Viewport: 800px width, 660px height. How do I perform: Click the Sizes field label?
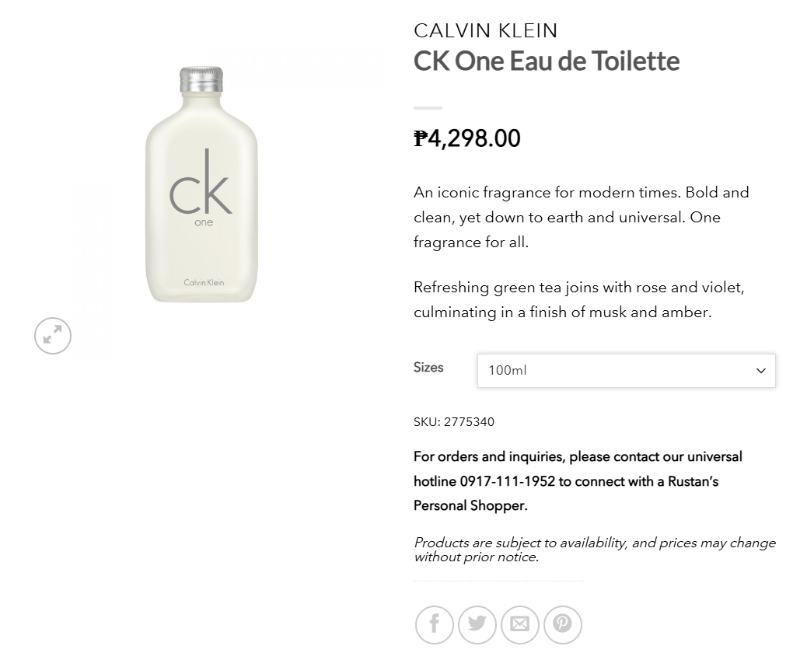(428, 368)
